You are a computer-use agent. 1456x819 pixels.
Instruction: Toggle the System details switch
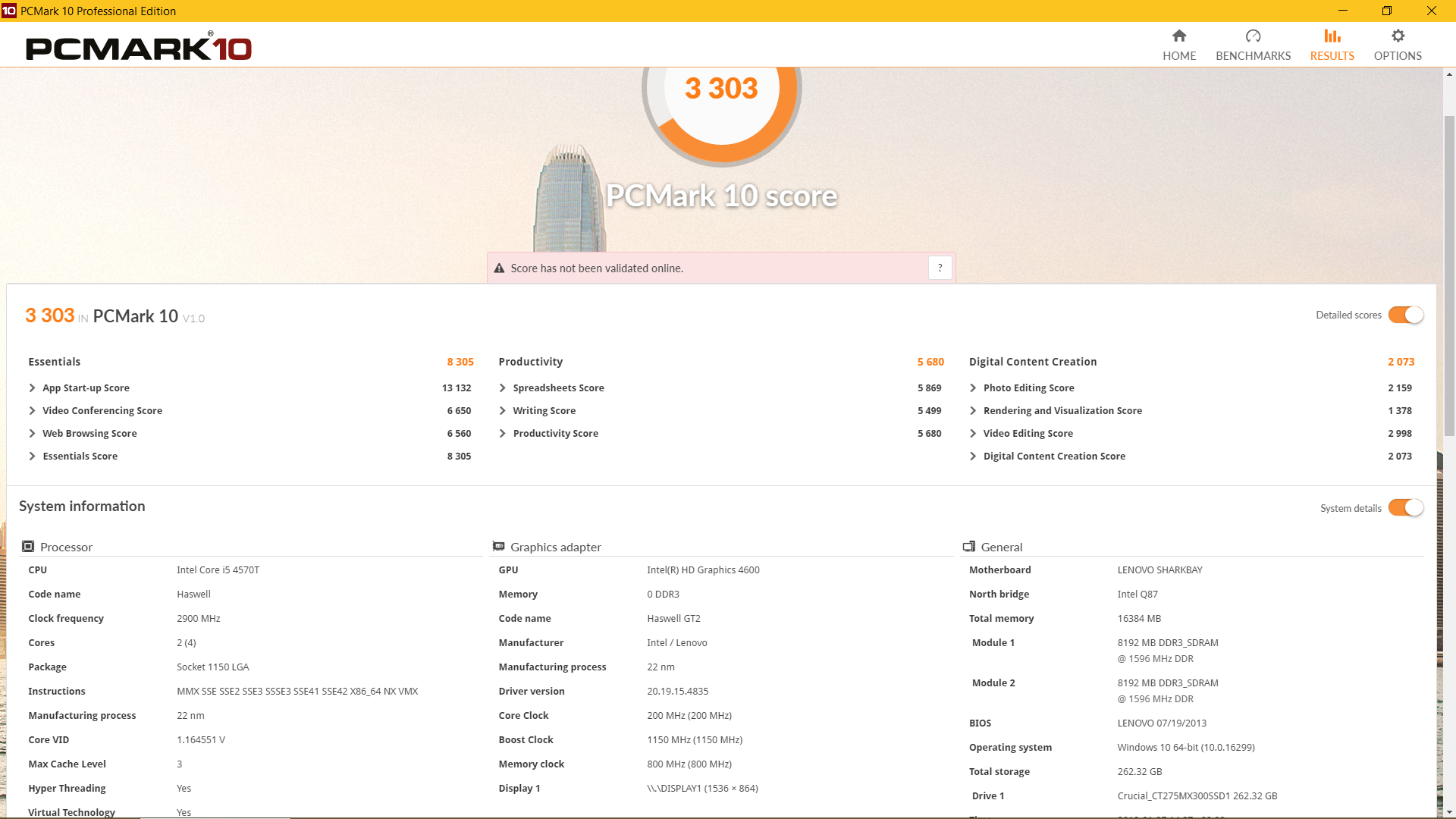coord(1406,508)
